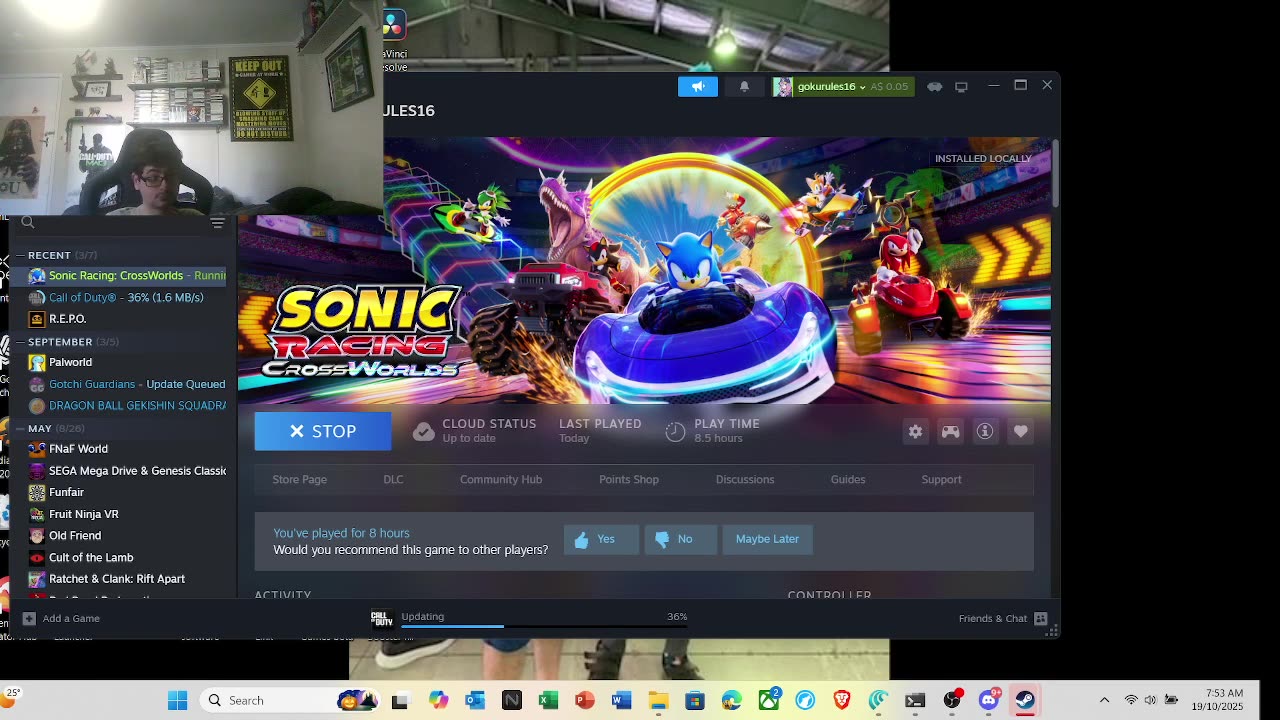Click the Cloud Status indicator
This screenshot has width=1280, height=720.
pyautogui.click(x=475, y=431)
